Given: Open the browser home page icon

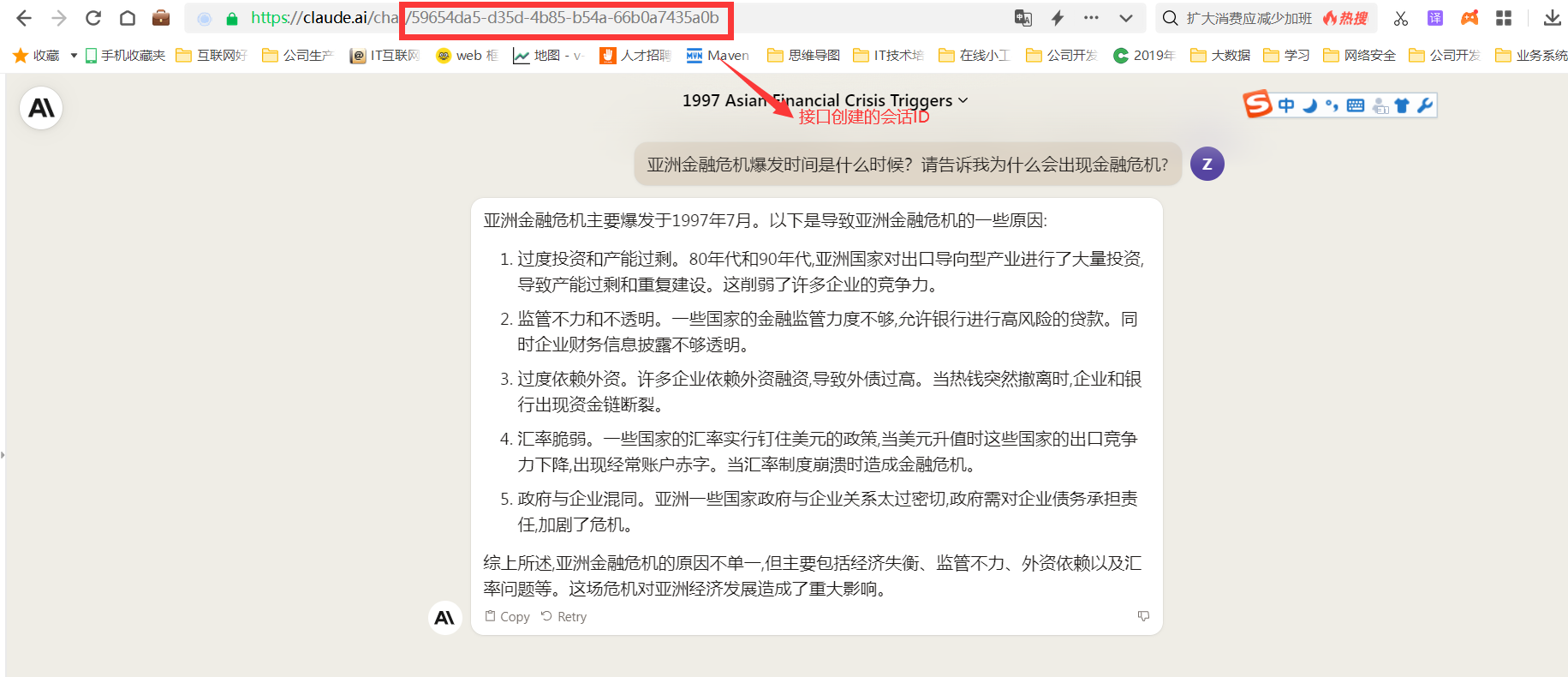Looking at the screenshot, I should pyautogui.click(x=128, y=18).
